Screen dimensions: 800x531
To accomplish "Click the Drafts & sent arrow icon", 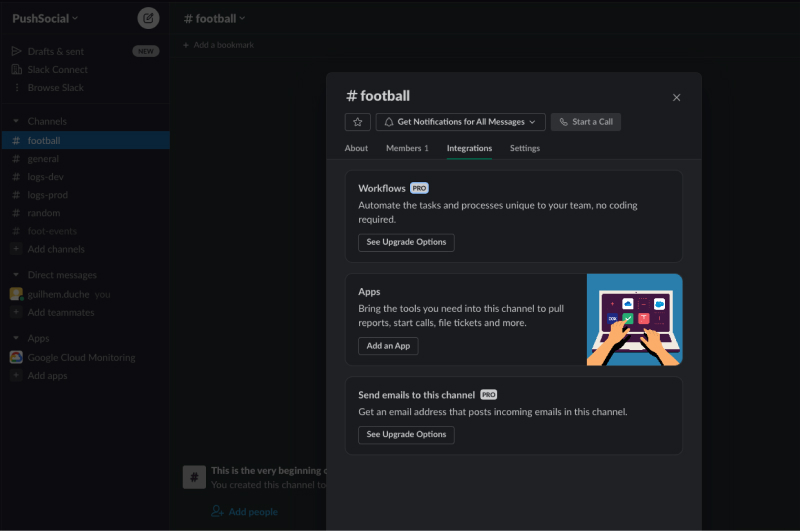I will (16, 51).
